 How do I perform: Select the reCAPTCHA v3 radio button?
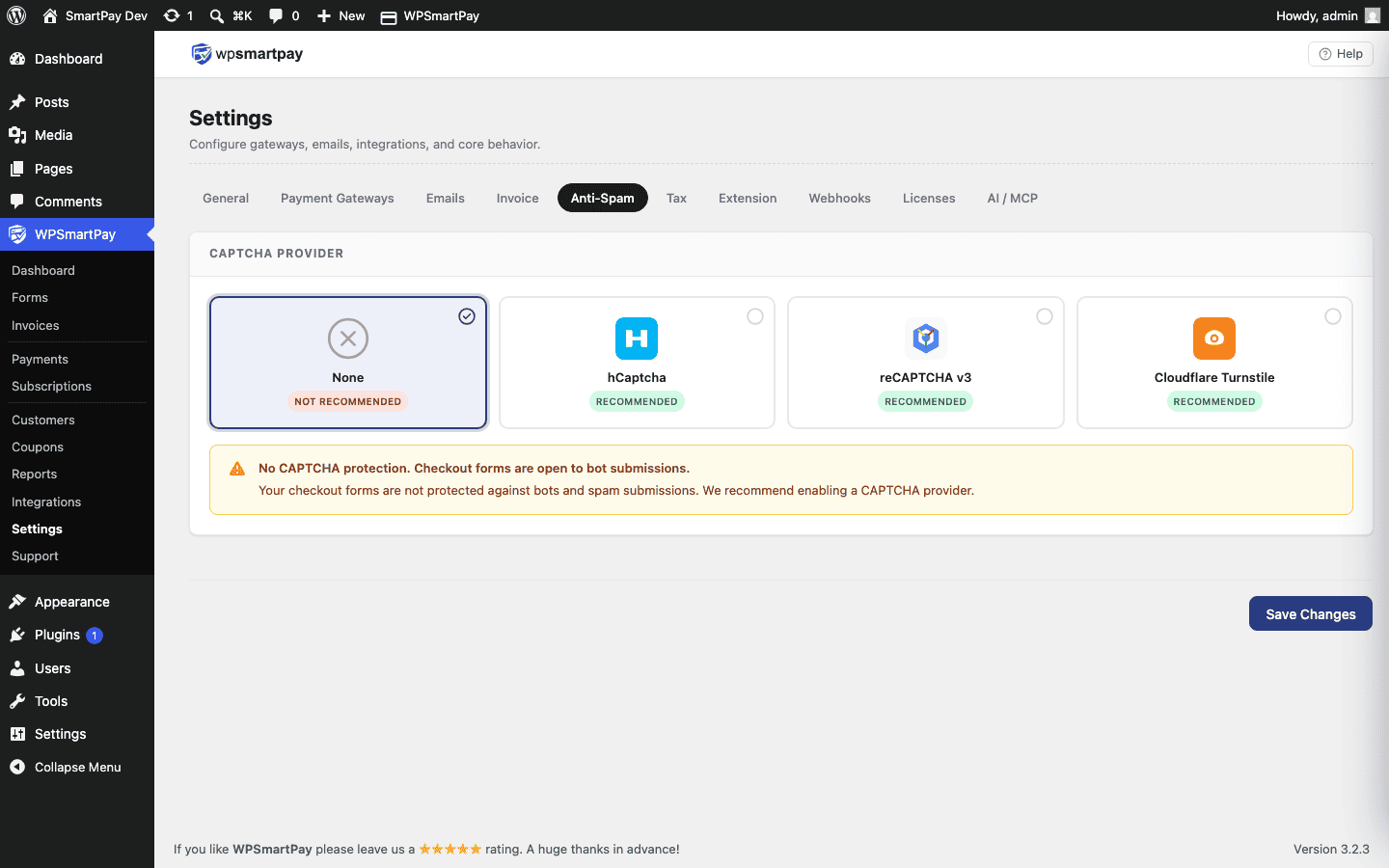pos(1045,316)
